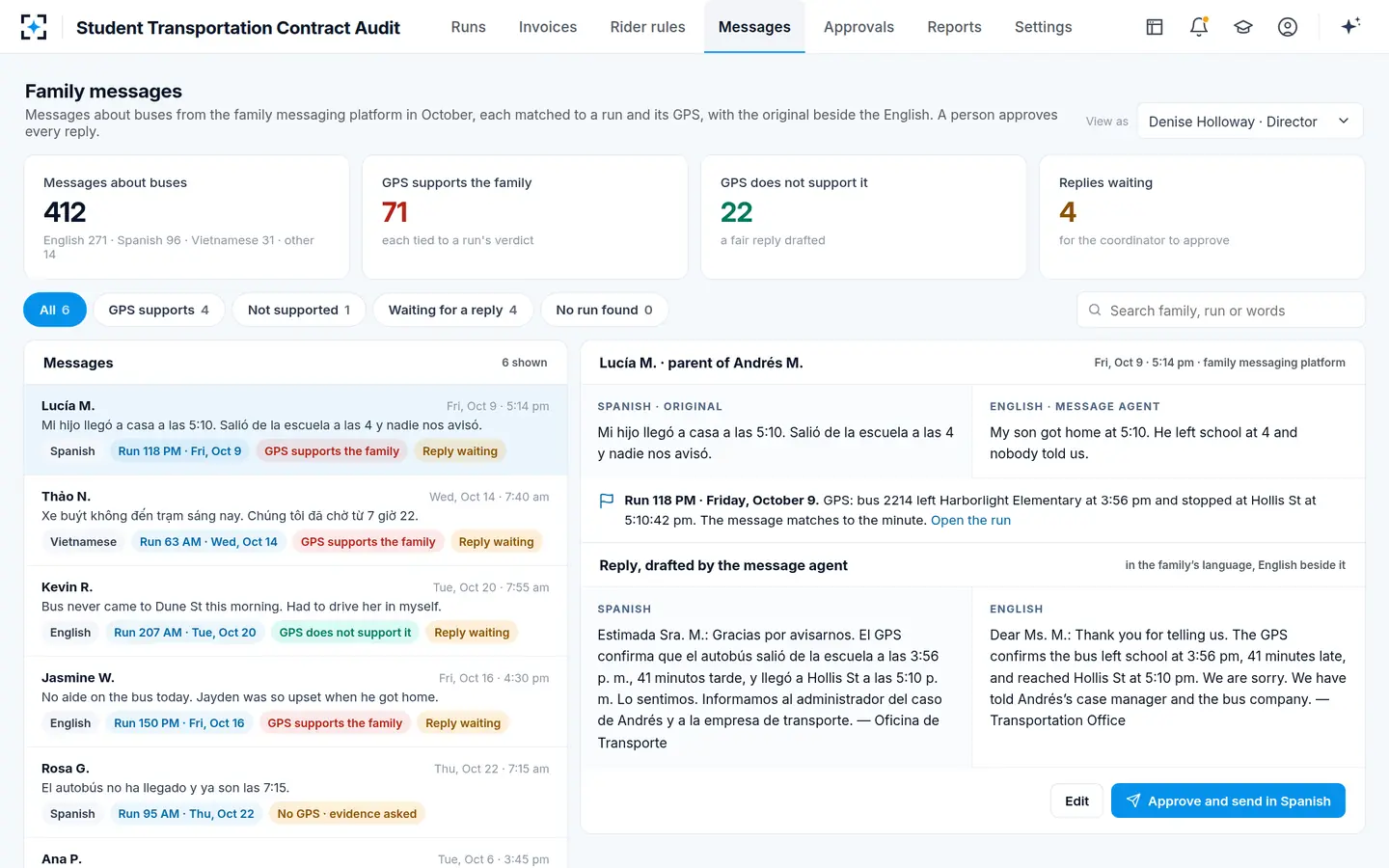
Task: Click the flag icon beside Run 118 PM
Action: (x=607, y=501)
